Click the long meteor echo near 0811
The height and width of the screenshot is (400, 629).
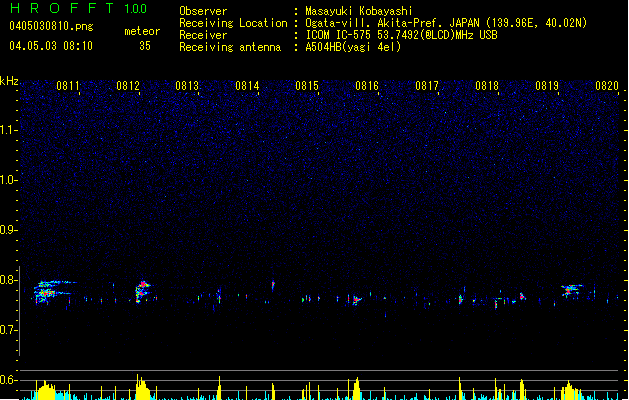52,292
